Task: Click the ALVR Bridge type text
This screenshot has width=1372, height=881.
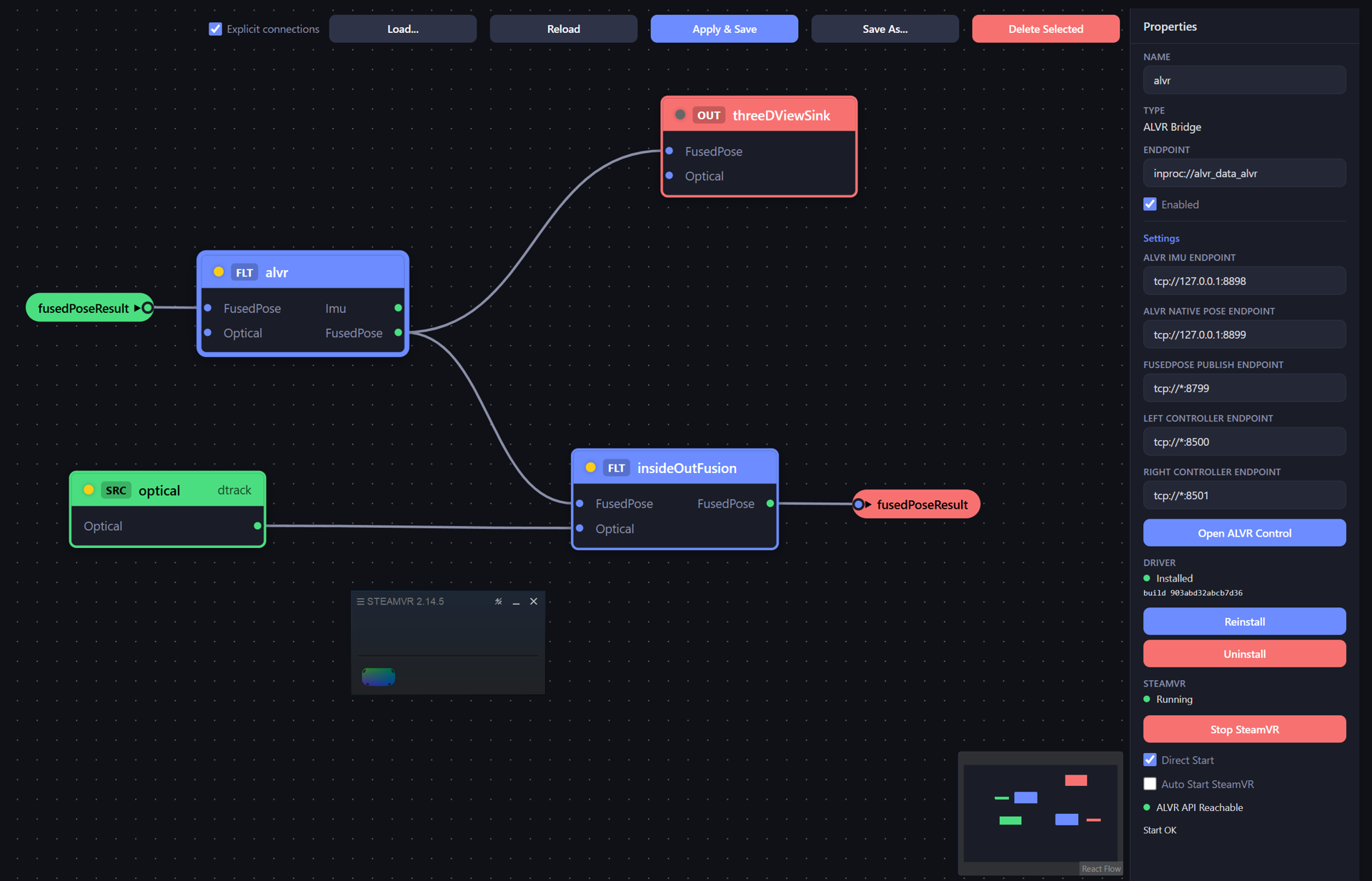Action: click(x=1172, y=127)
